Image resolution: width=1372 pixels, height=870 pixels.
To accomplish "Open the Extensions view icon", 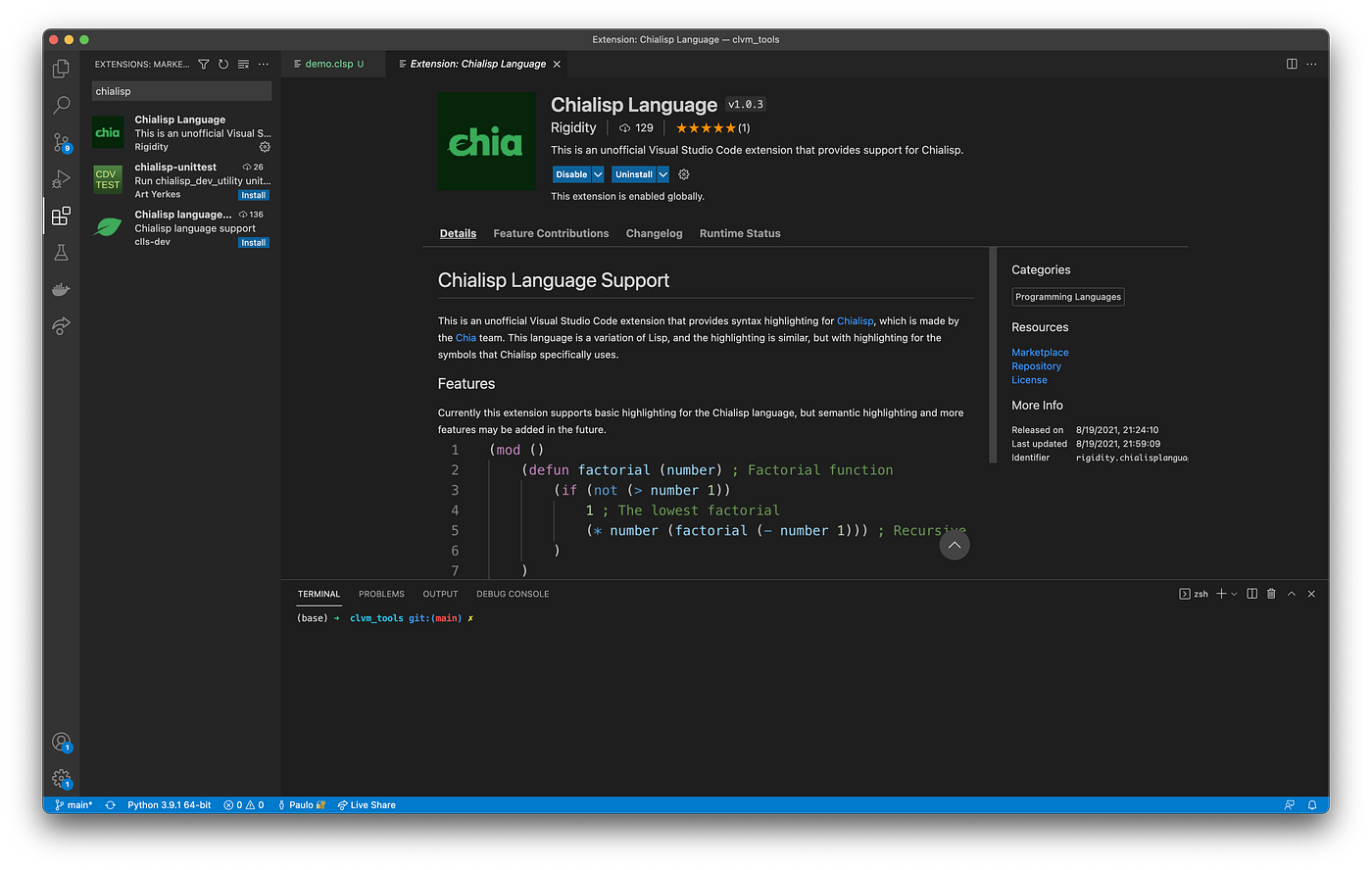I will click(61, 216).
